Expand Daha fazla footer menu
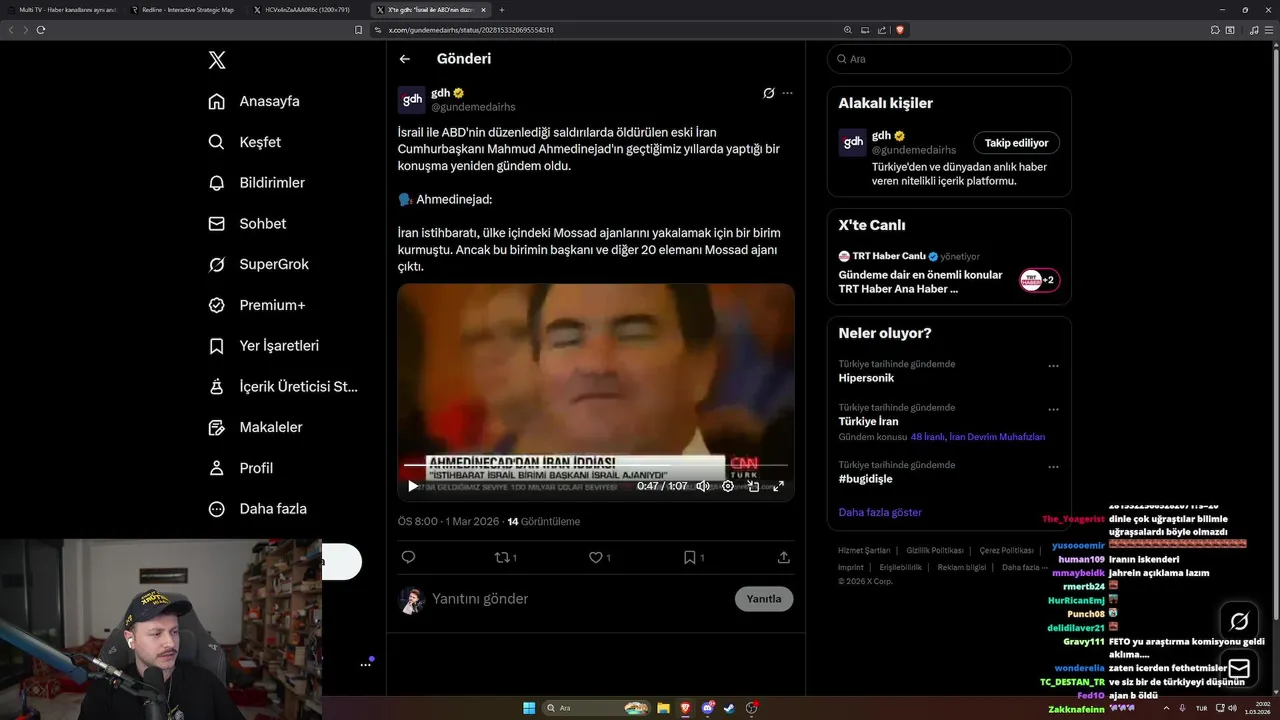 pos(1023,567)
